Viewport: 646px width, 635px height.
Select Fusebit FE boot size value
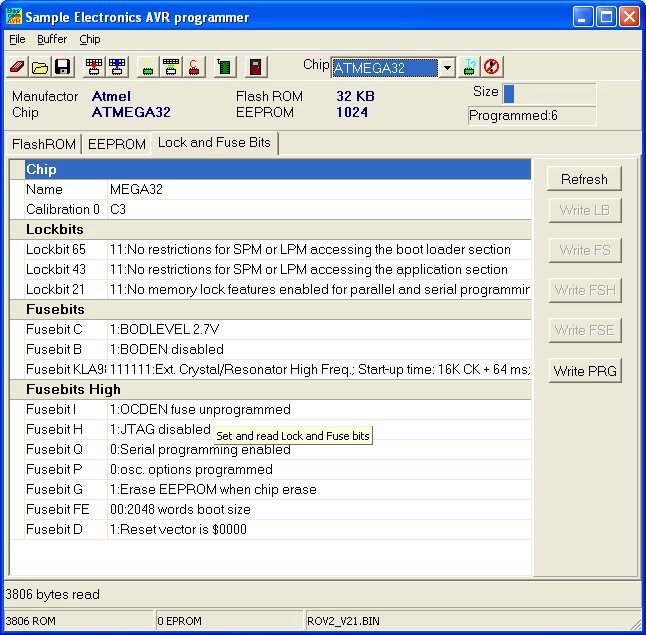click(319, 509)
